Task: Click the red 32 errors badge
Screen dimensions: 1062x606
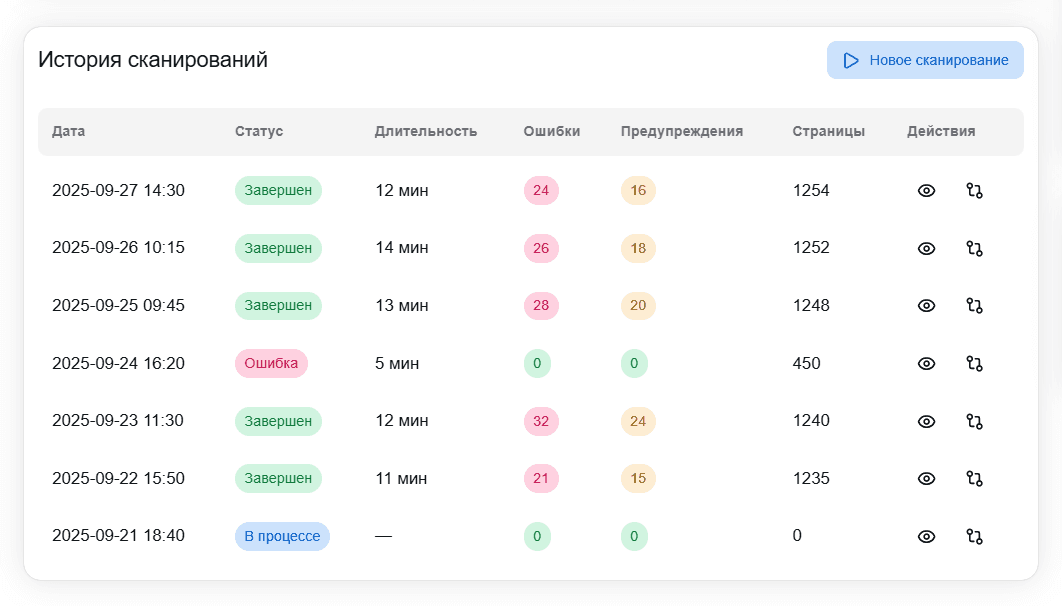Action: 541,421
